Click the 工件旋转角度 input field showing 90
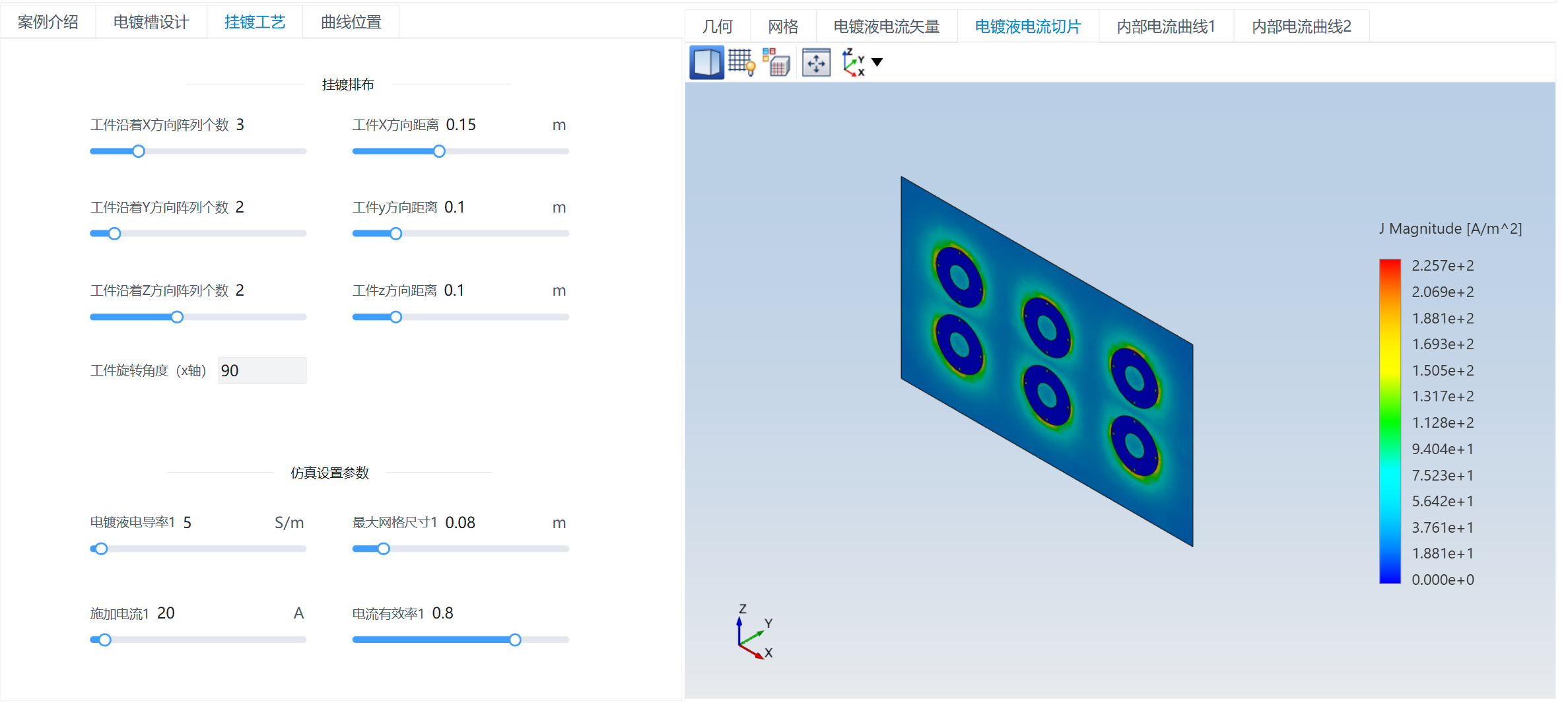 tap(262, 370)
